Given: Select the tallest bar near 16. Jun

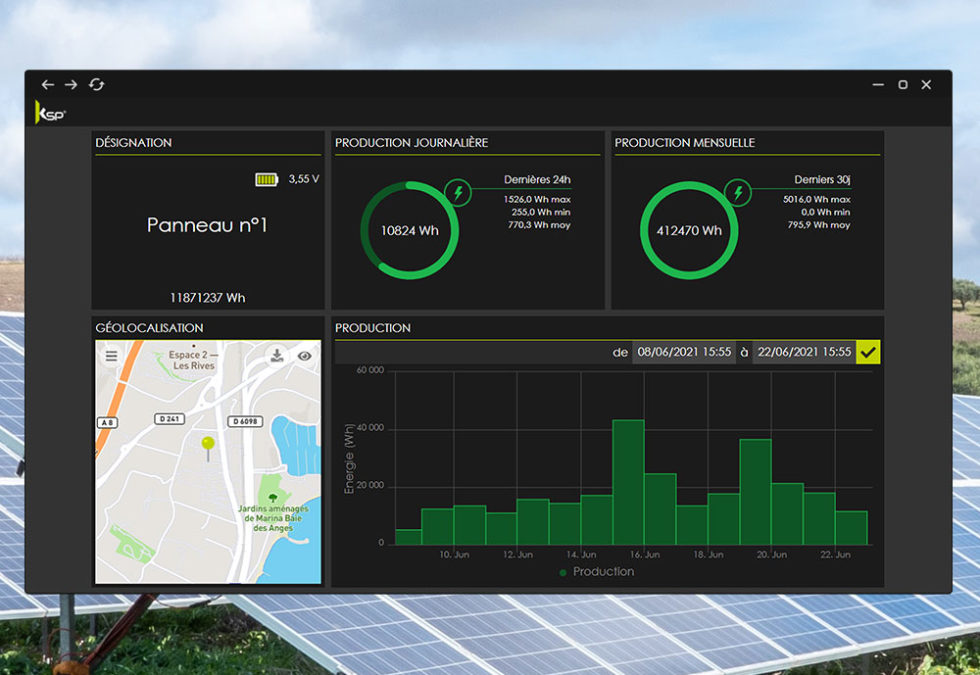Looking at the screenshot, I should 628,482.
